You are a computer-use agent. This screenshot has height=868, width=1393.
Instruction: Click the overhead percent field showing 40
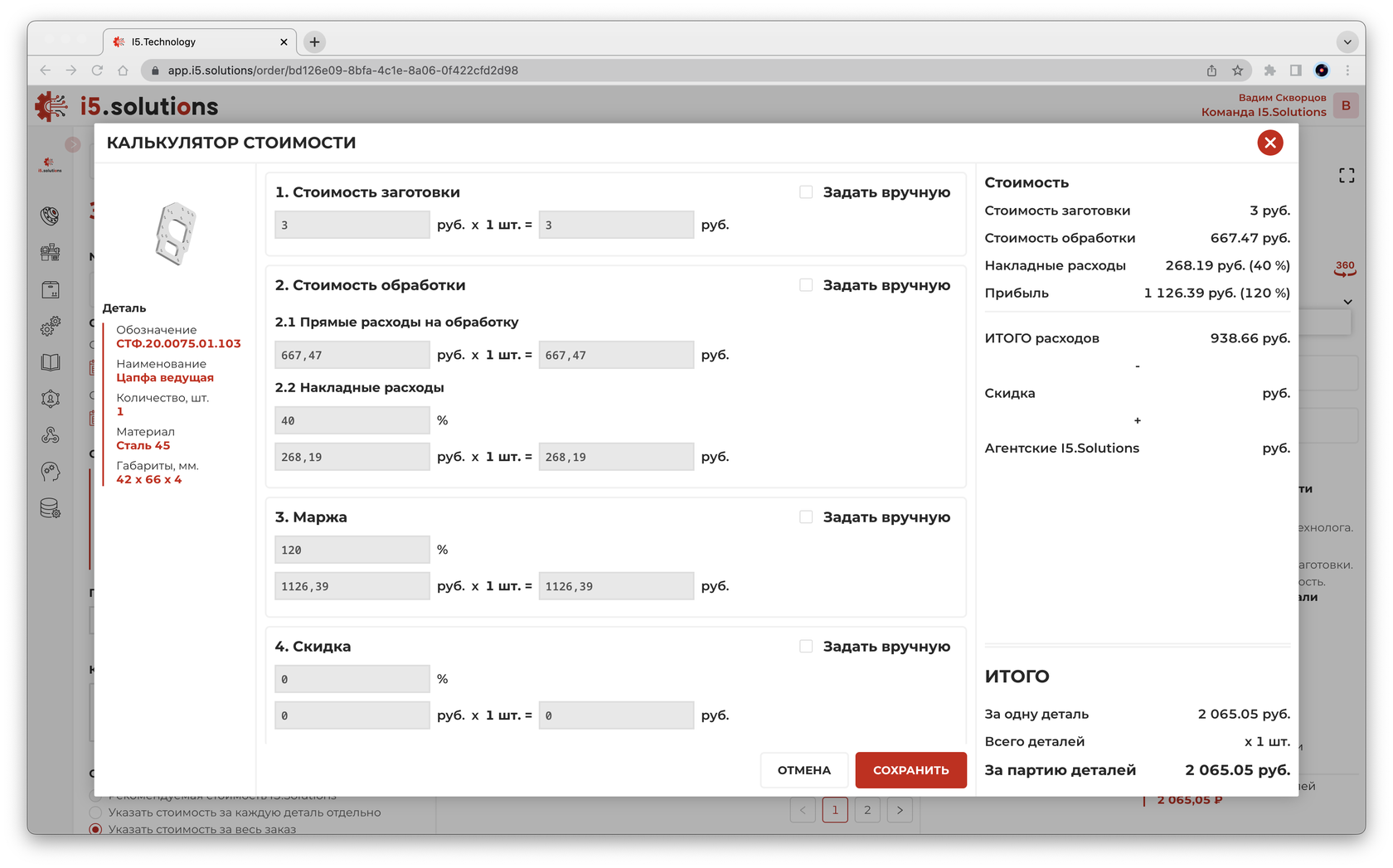352,420
